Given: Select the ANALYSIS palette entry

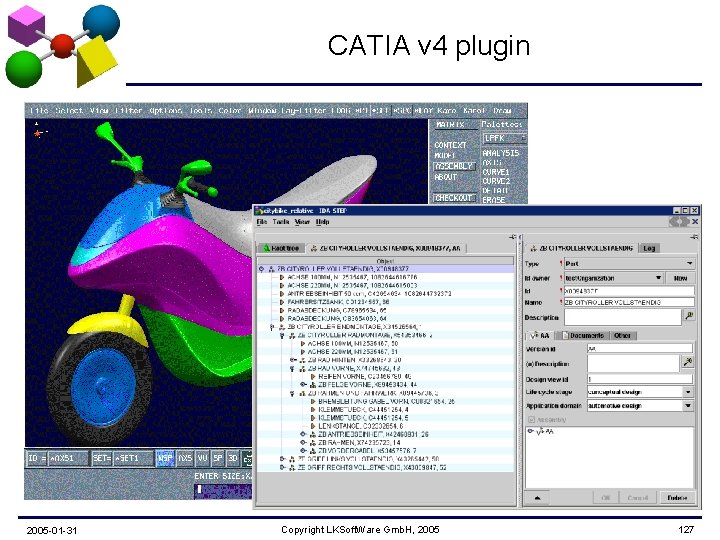Looking at the screenshot, I should 501,153.
